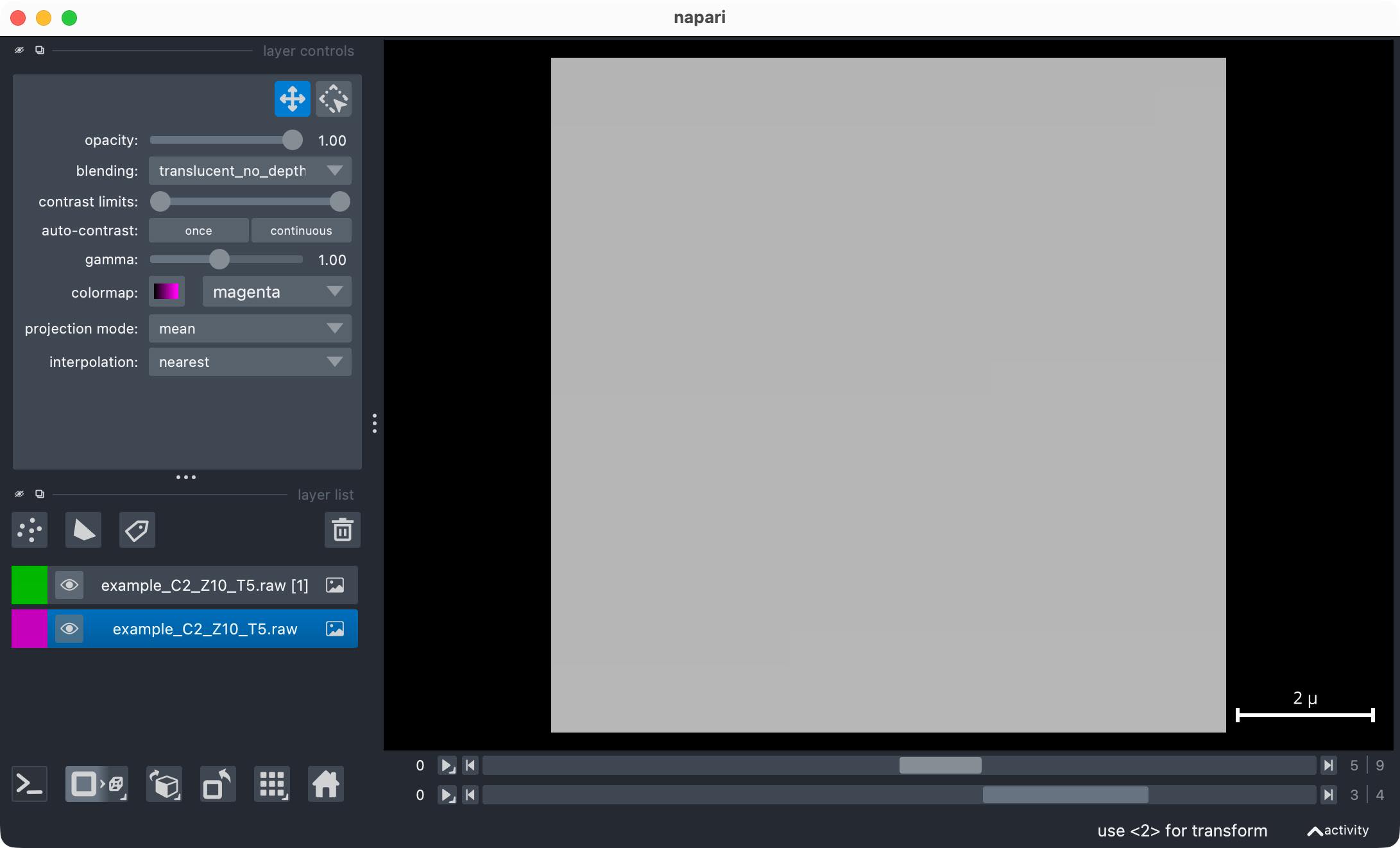Click the vertical panel splitter dots
The height and width of the screenshot is (848, 1400).
(375, 423)
